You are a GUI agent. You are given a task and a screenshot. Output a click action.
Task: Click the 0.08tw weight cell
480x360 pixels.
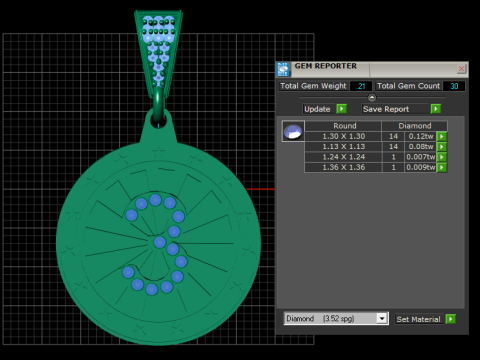pos(421,147)
